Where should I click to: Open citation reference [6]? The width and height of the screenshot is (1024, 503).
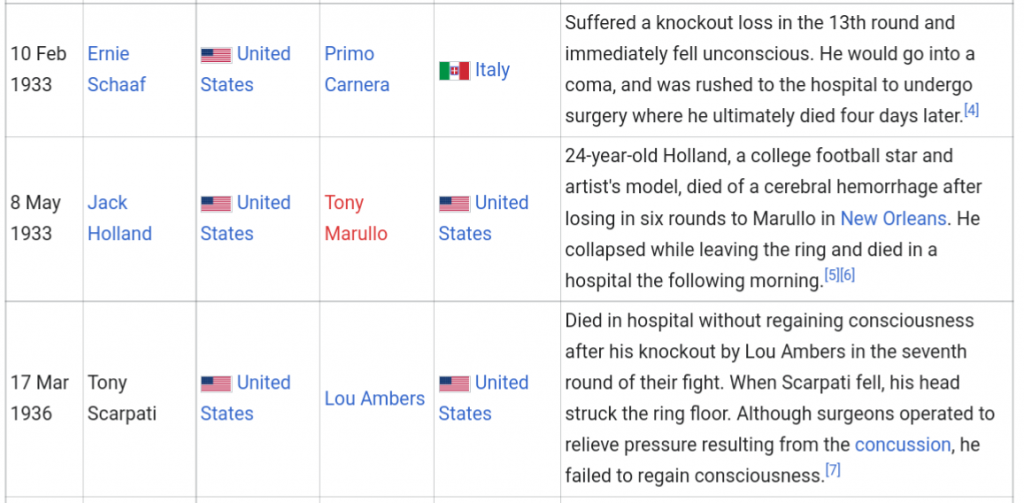[847, 275]
